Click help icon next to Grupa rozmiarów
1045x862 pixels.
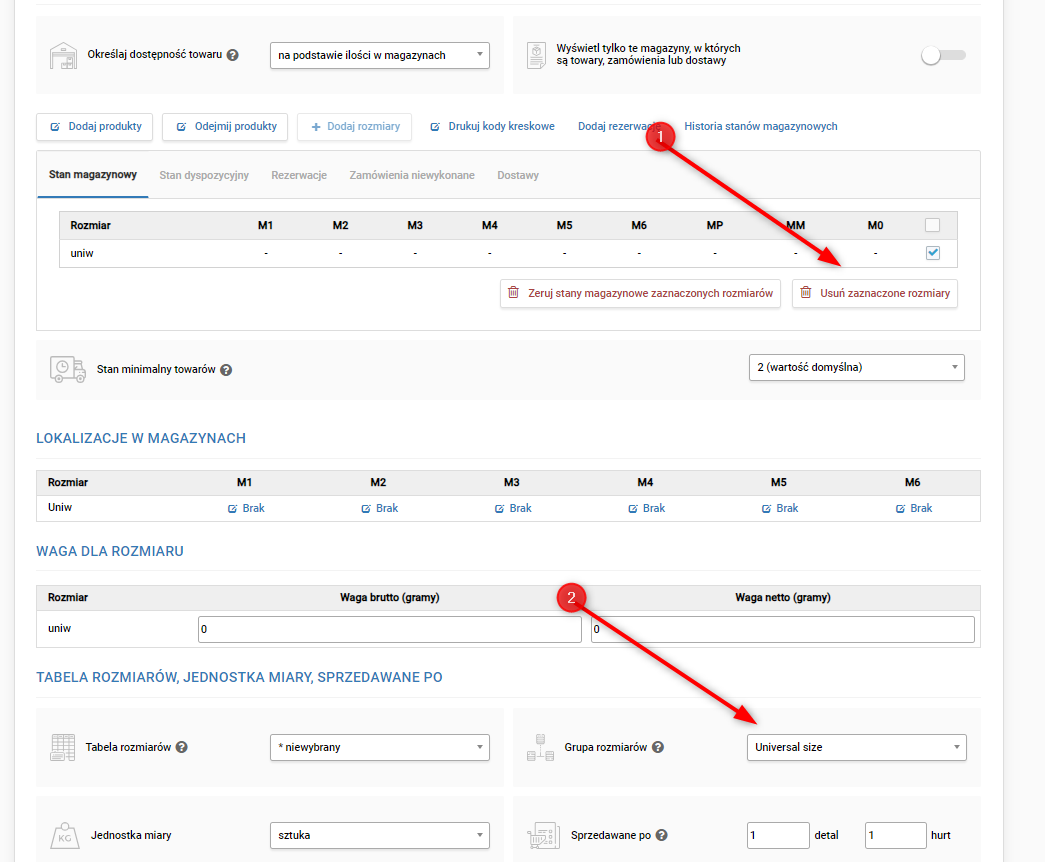(658, 747)
